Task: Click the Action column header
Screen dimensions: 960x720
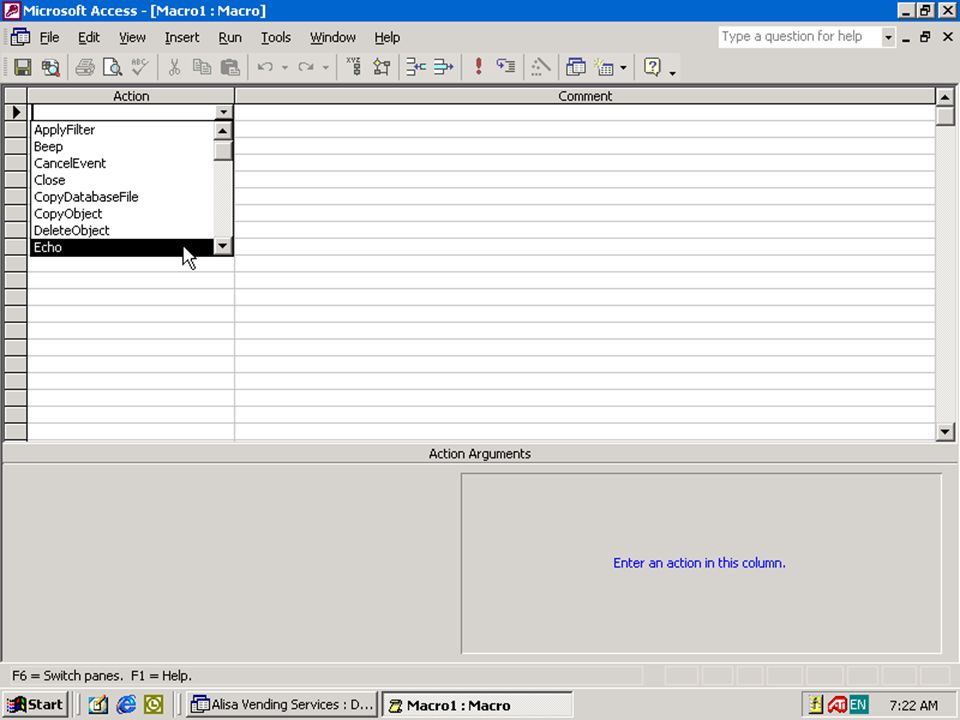Action: [131, 96]
